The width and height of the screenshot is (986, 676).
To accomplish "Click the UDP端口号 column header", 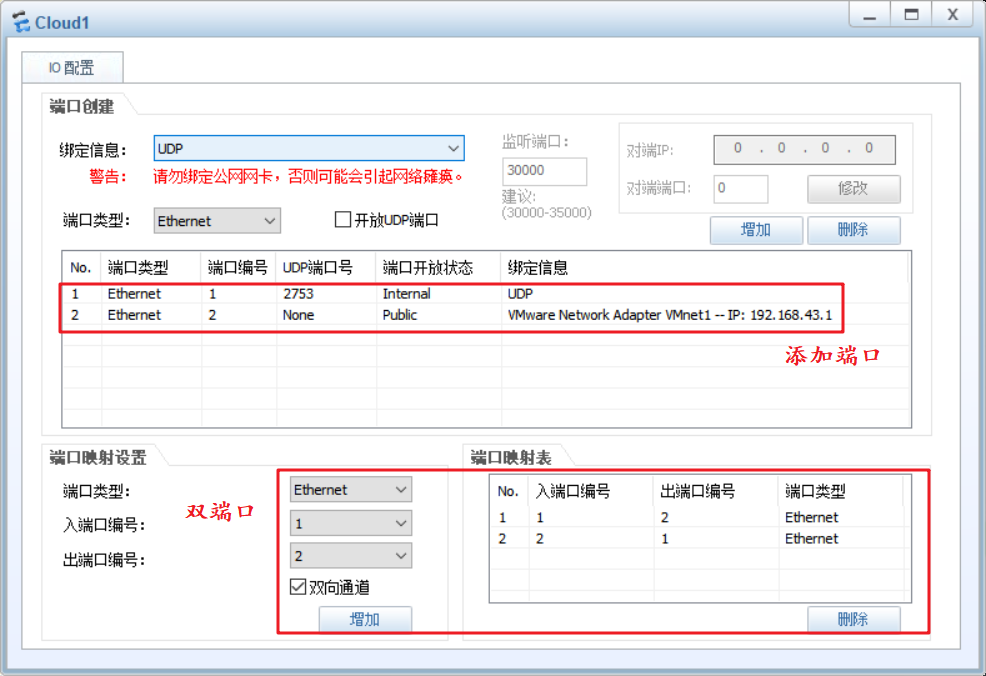I will coord(326,268).
